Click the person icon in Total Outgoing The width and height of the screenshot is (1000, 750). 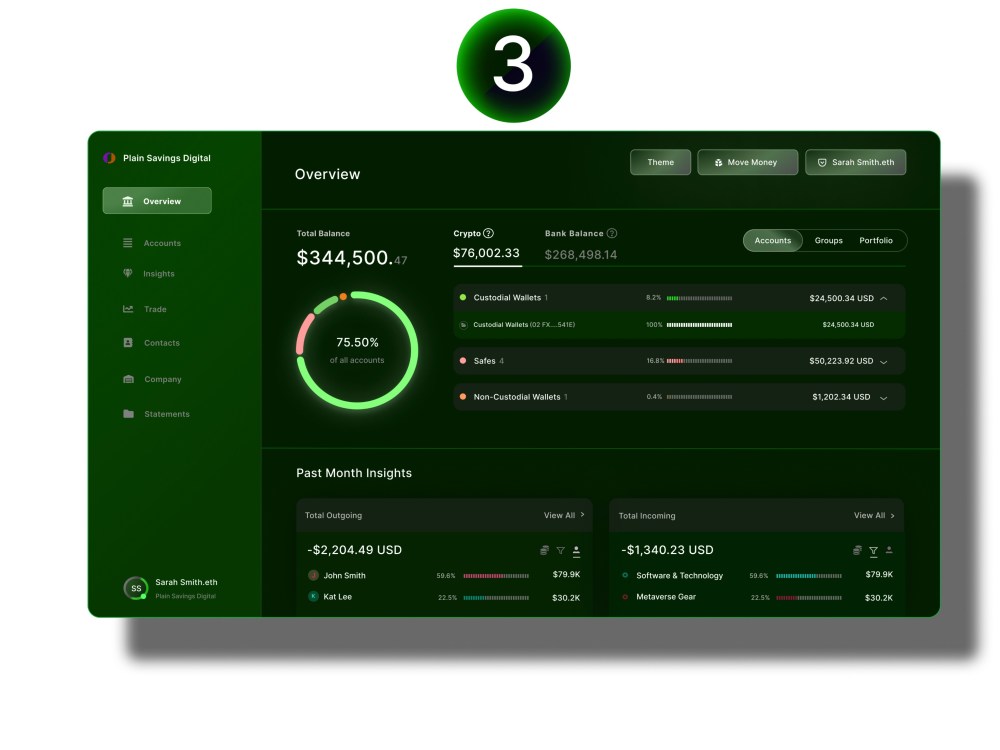coord(577,551)
